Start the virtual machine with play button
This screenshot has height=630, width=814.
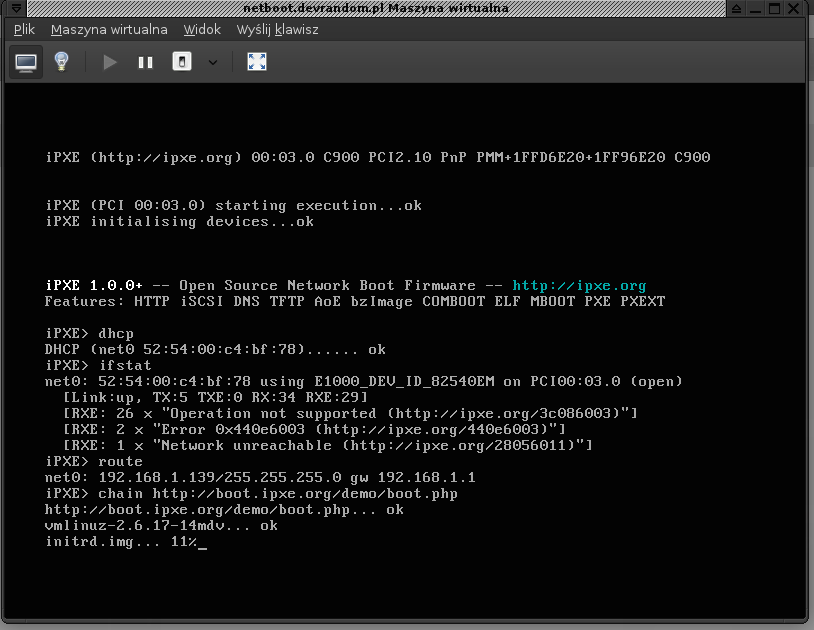point(110,62)
